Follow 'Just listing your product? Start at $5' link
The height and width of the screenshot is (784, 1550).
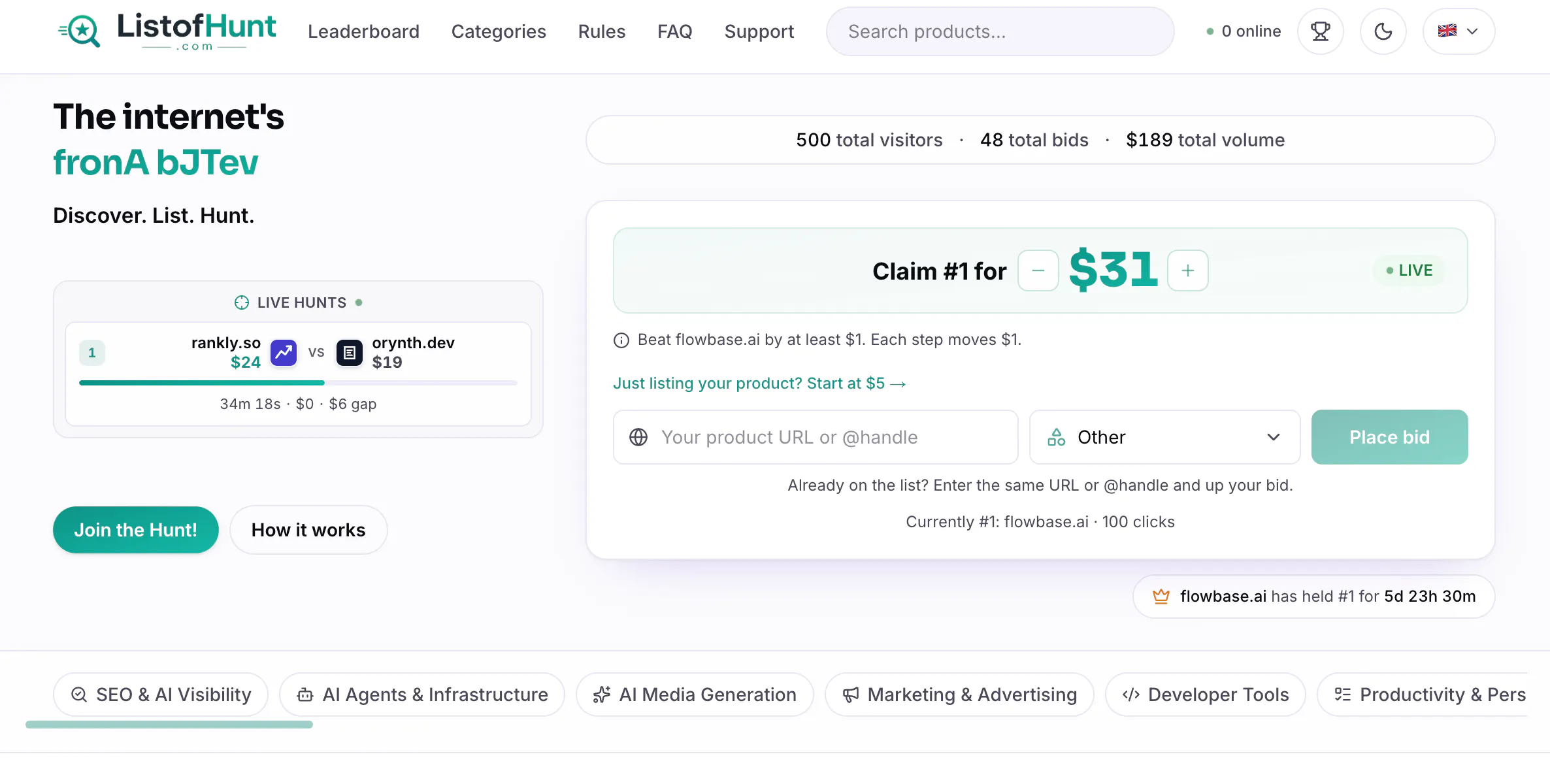click(x=759, y=384)
